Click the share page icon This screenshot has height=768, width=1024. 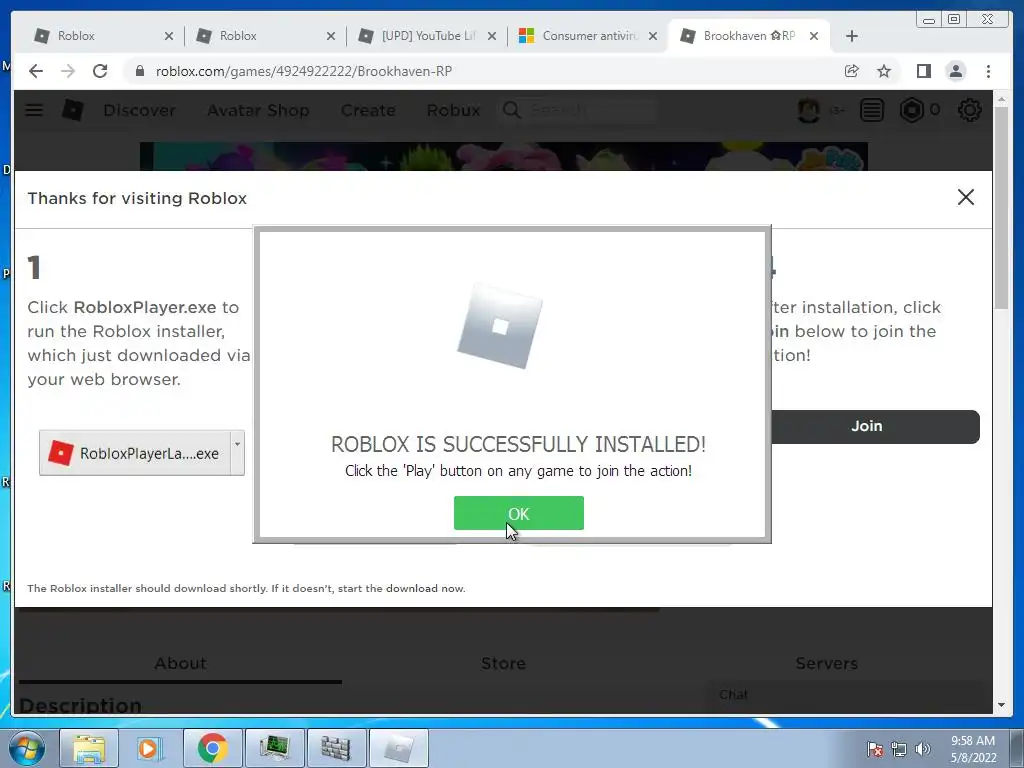coord(852,71)
